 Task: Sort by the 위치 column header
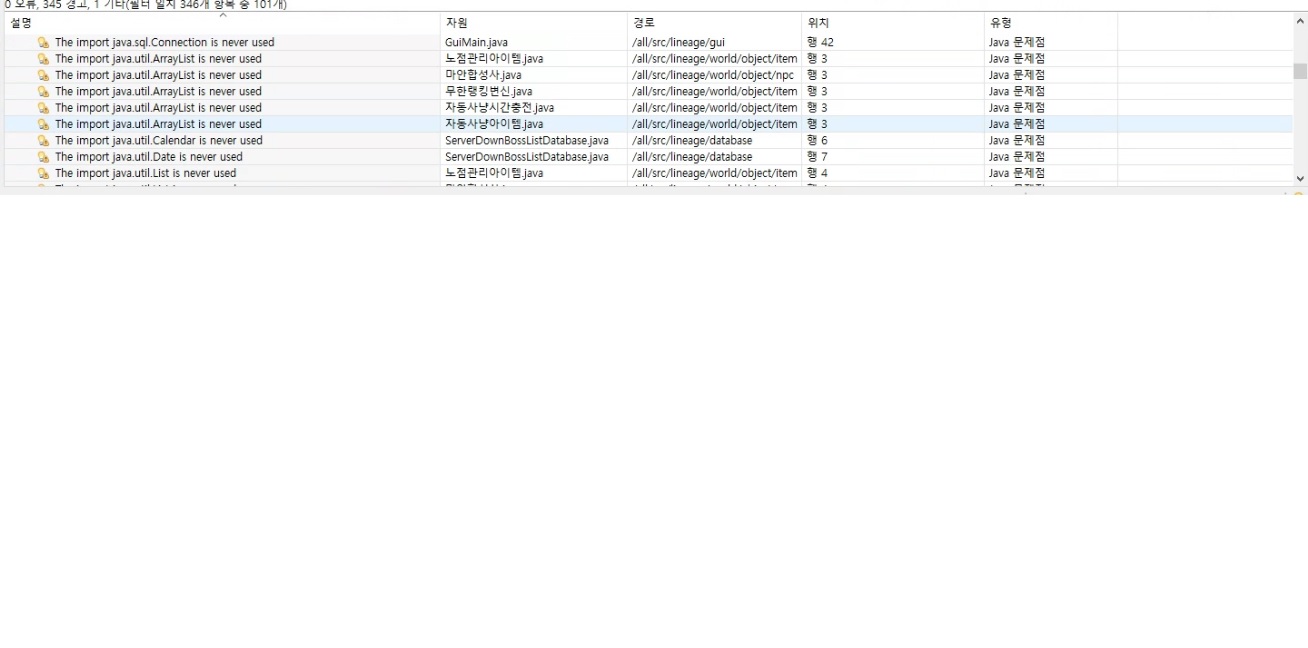892,23
